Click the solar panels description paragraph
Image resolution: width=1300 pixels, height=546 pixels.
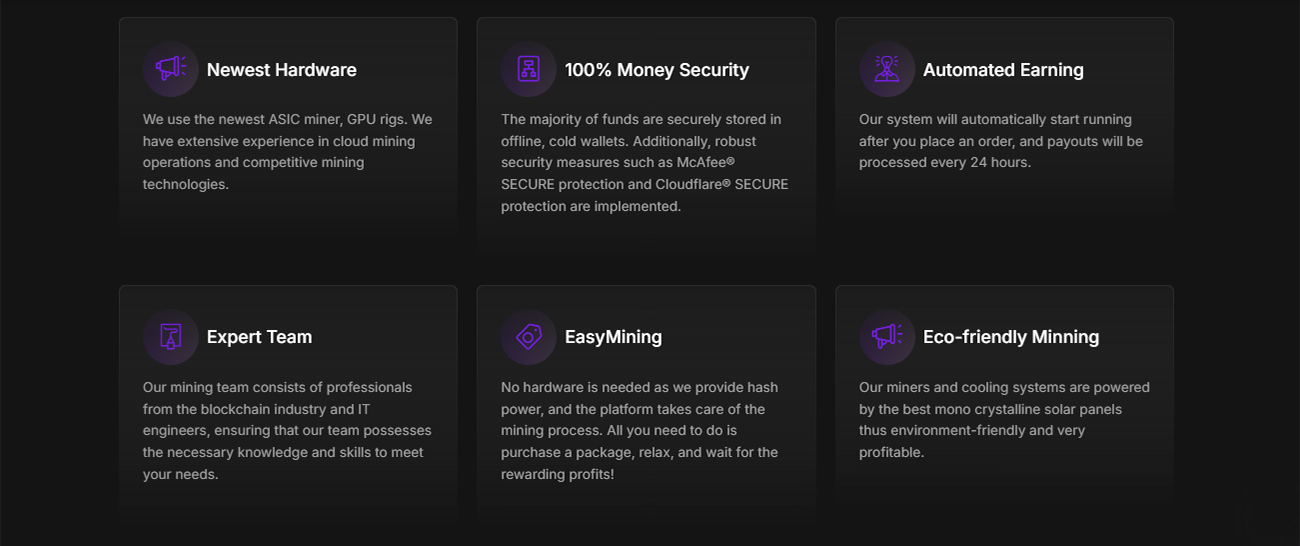tap(1005, 420)
